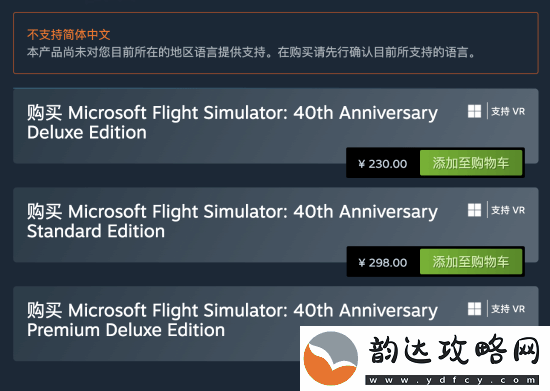Click 支持 VR label on Premium Deluxe Edition
550x391 pixels.
pos(508,309)
